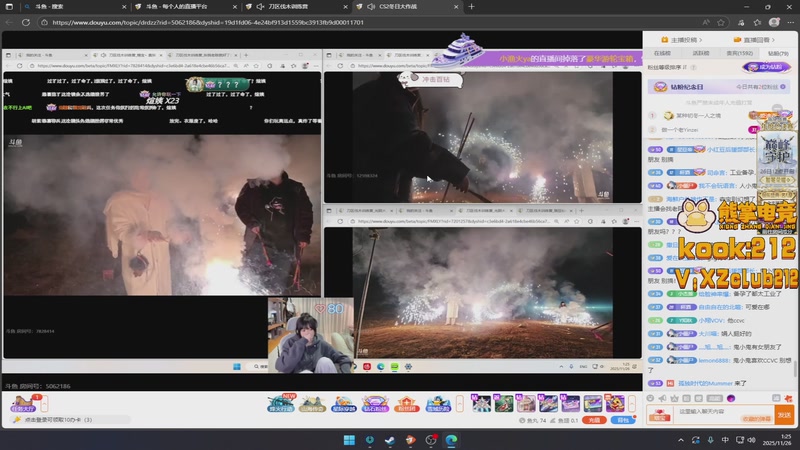Switch to 钻粉(79) tab
This screenshot has width=800, height=450.
pyautogui.click(x=778, y=53)
